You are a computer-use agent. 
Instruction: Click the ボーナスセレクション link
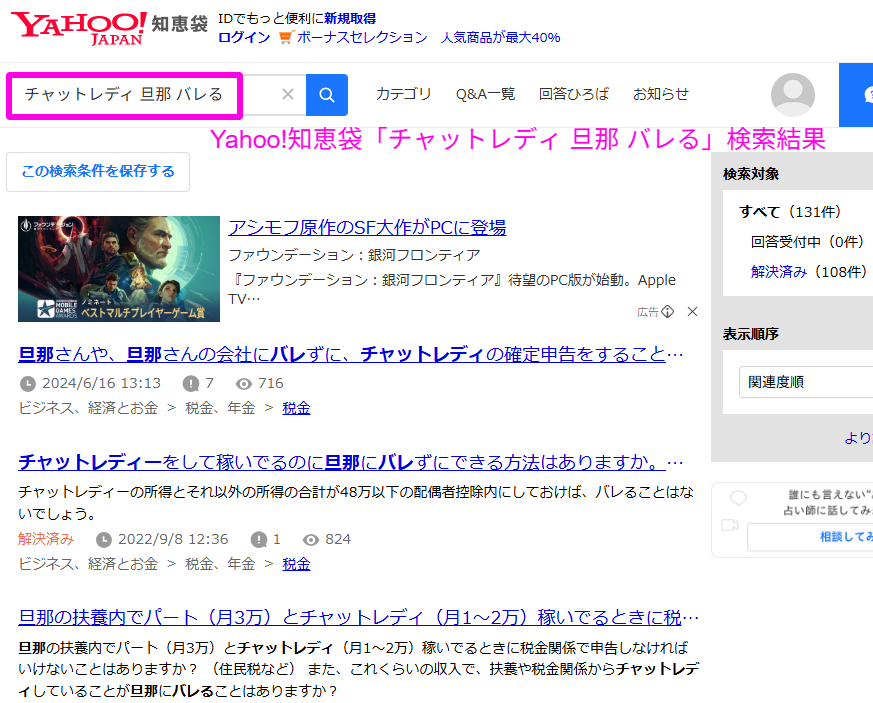click(x=362, y=37)
